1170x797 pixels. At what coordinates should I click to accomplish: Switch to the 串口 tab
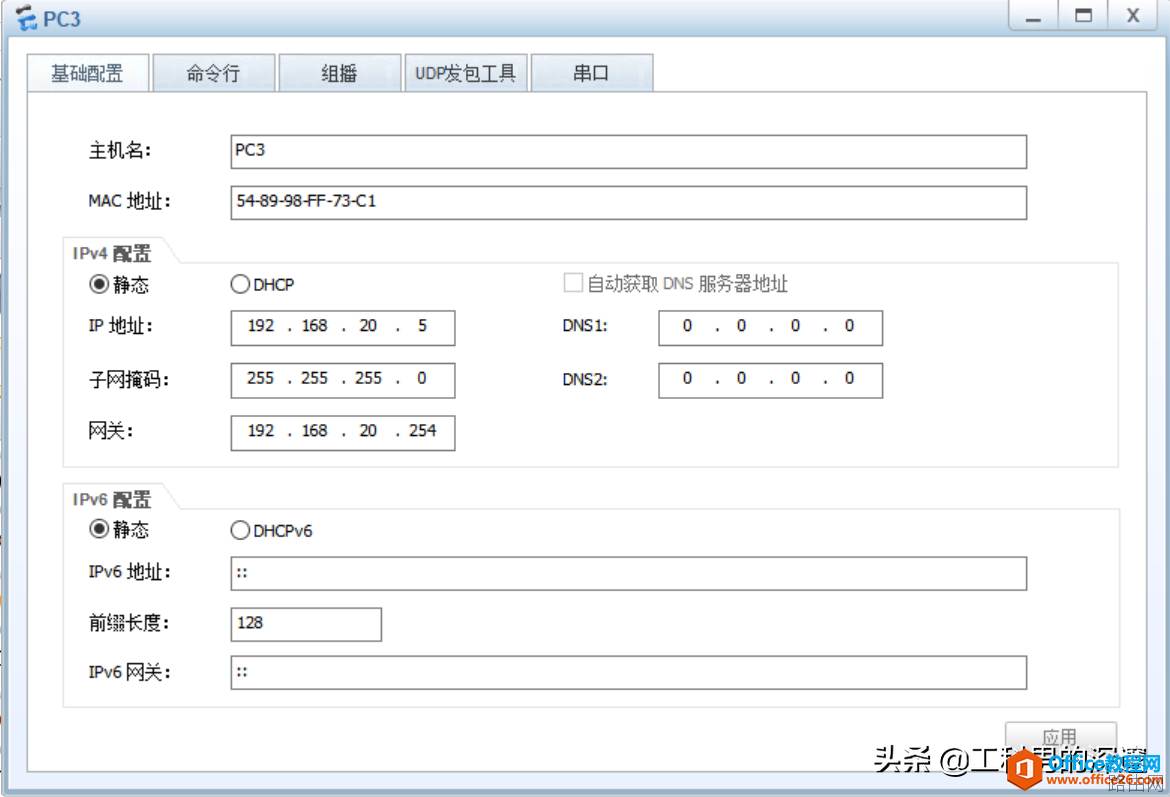coord(592,73)
